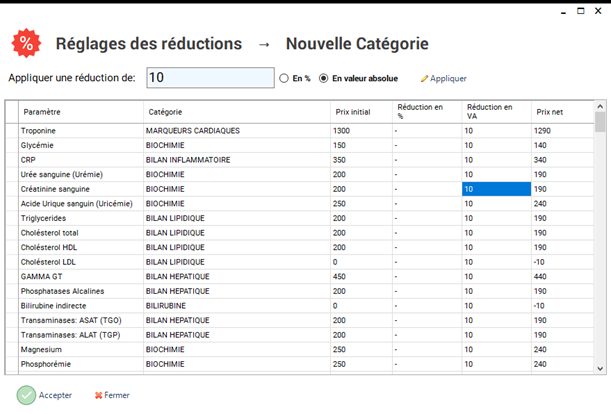Select the "En valeur absolue" radio option
The width and height of the screenshot is (611, 414).
323,78
